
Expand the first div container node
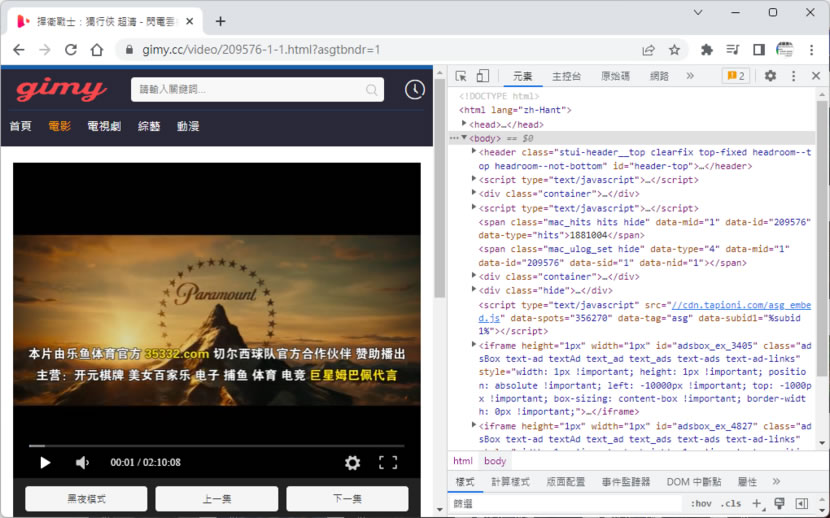[474, 193]
